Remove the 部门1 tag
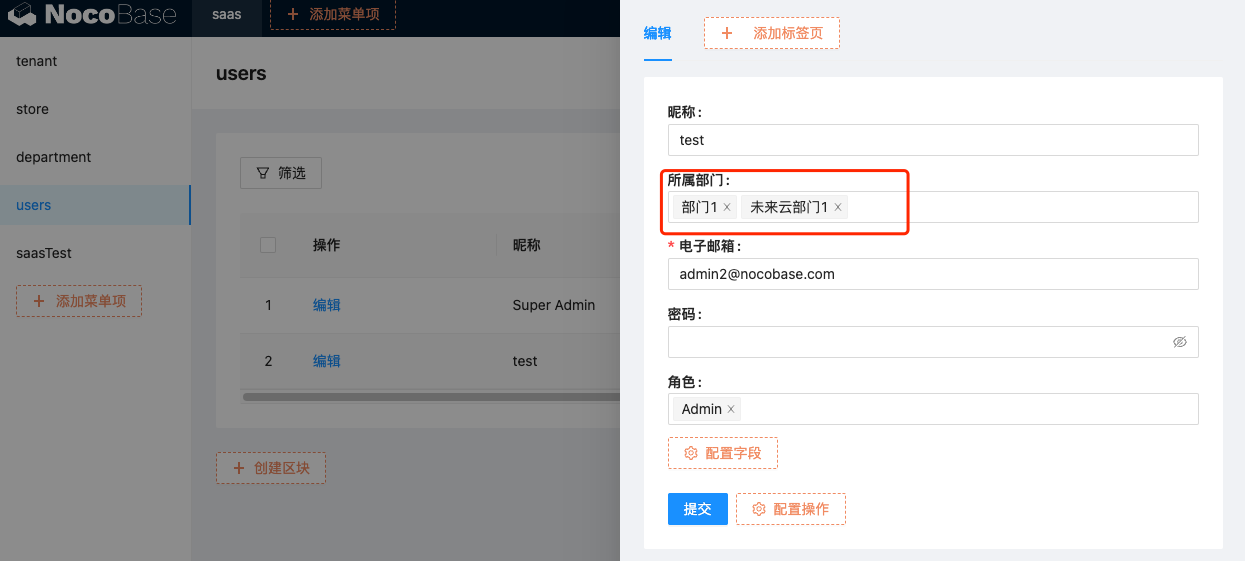The width and height of the screenshot is (1245, 561). click(727, 207)
